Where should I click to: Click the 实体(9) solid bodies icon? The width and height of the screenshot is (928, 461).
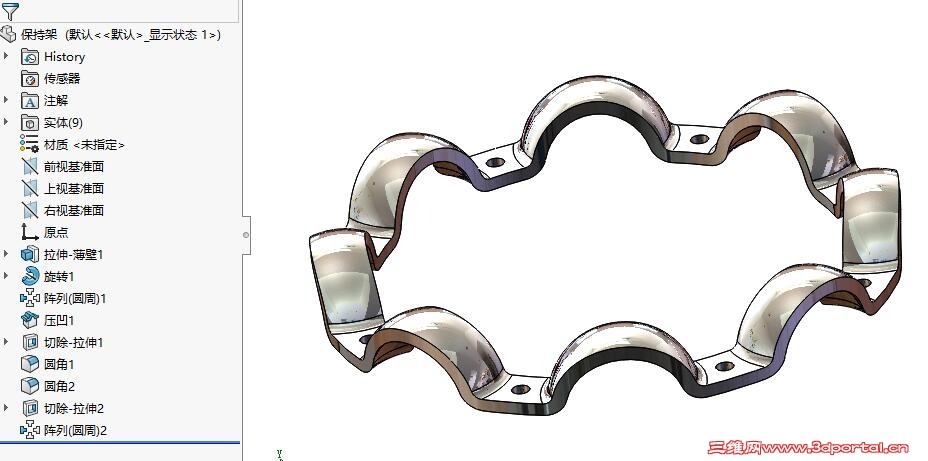(x=30, y=122)
